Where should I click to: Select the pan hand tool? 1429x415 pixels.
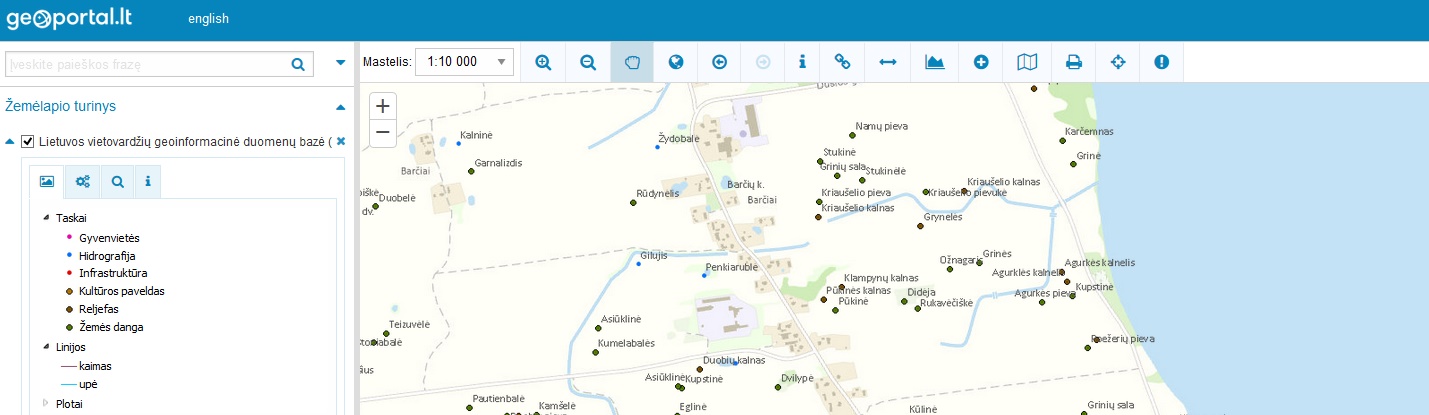coord(631,62)
